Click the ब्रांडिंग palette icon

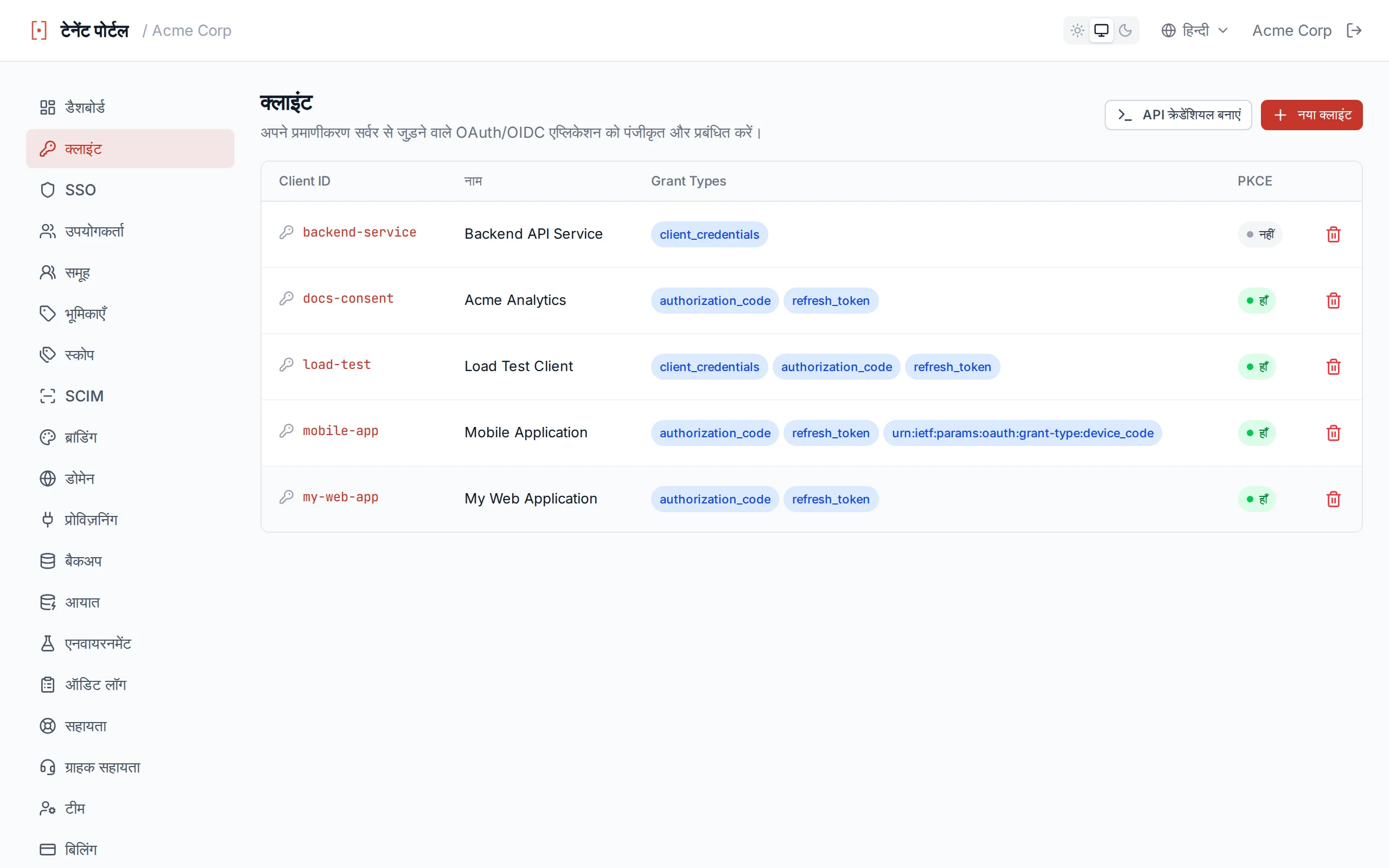(48, 437)
